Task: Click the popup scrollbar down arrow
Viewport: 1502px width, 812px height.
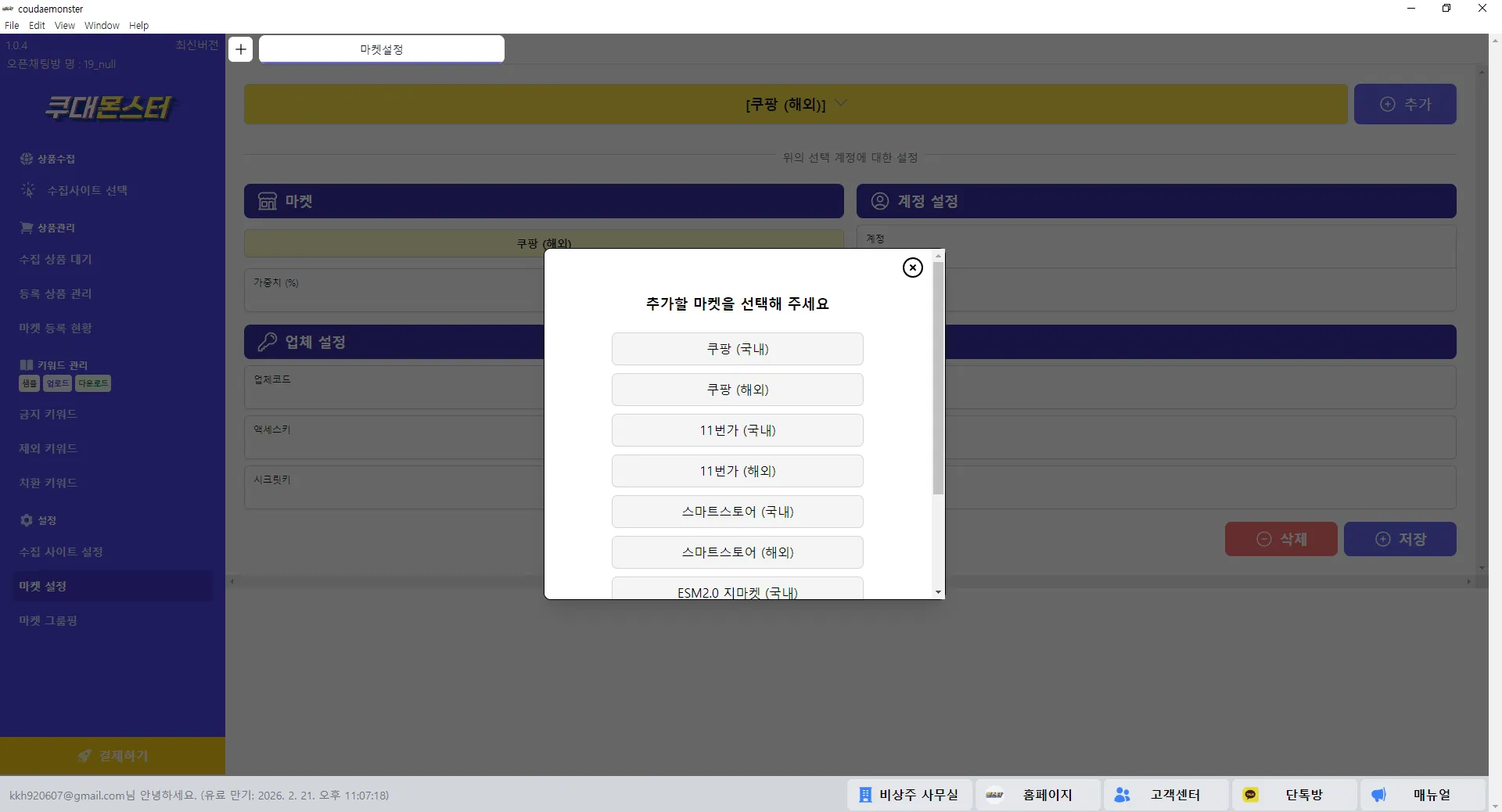Action: point(938,592)
